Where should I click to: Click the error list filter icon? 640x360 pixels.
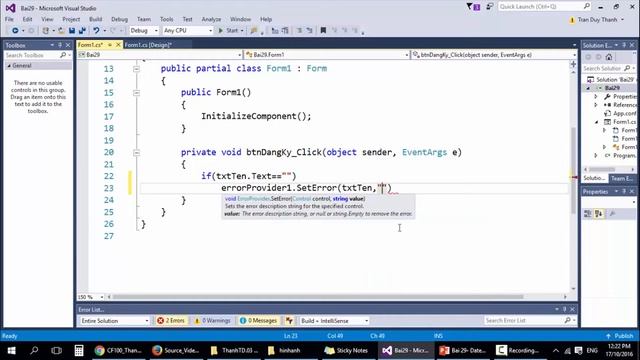tap(289, 321)
